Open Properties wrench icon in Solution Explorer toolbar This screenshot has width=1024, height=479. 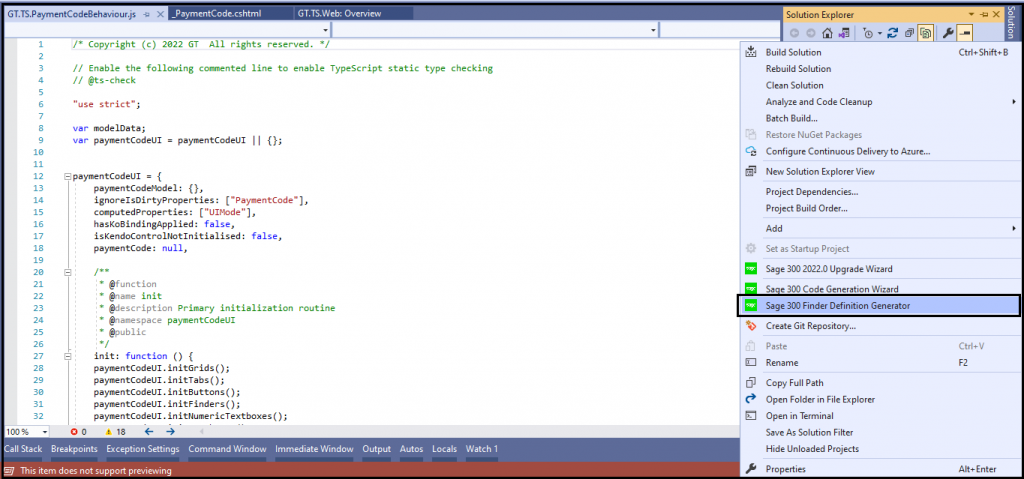[946, 33]
